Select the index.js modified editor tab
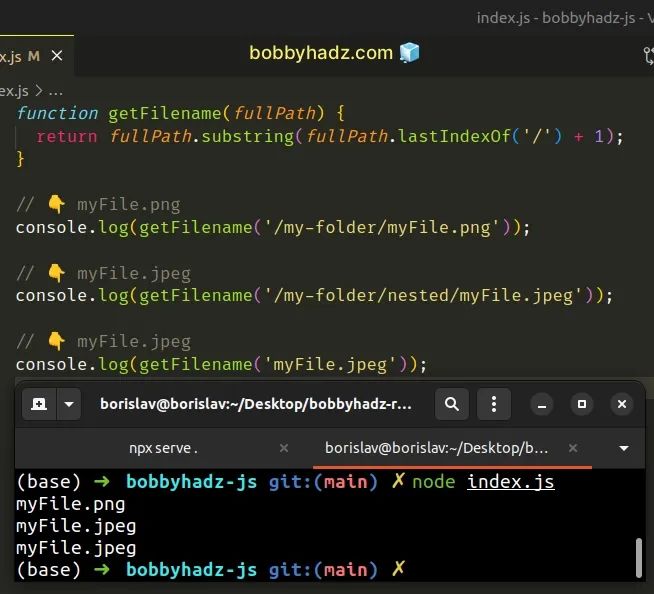Screen dimensions: 654x594 (37, 55)
